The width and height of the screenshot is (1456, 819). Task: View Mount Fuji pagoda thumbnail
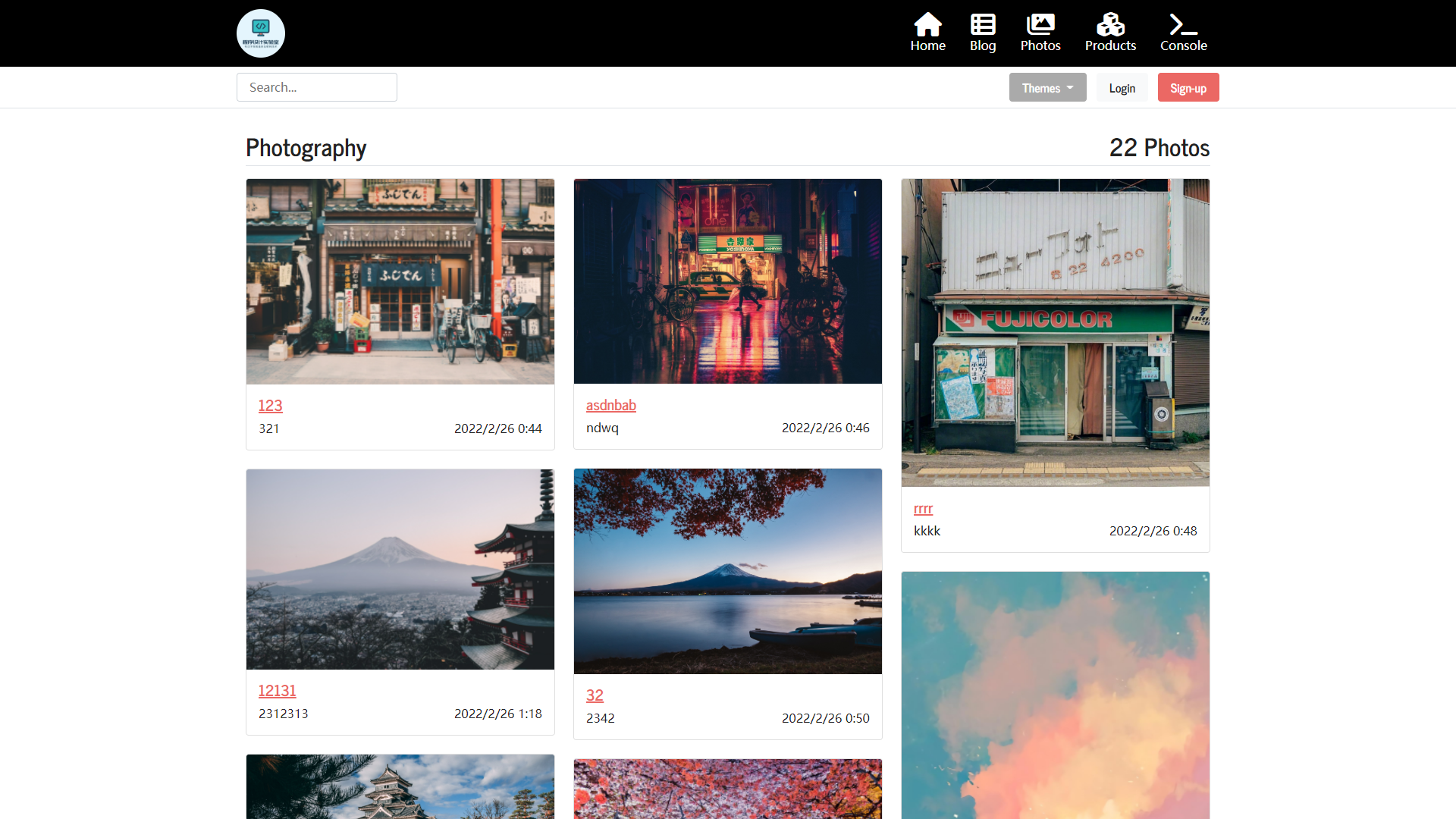[400, 569]
